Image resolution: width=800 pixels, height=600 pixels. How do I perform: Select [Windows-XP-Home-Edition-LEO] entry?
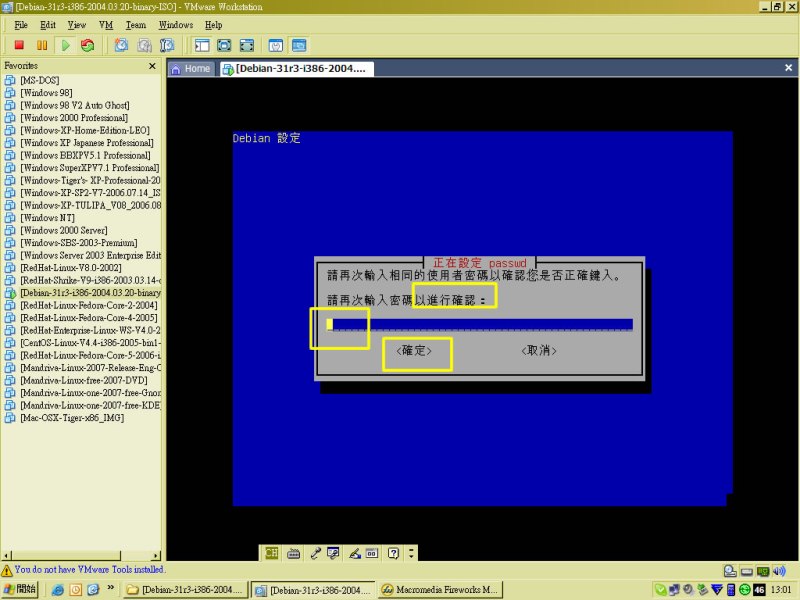click(85, 130)
